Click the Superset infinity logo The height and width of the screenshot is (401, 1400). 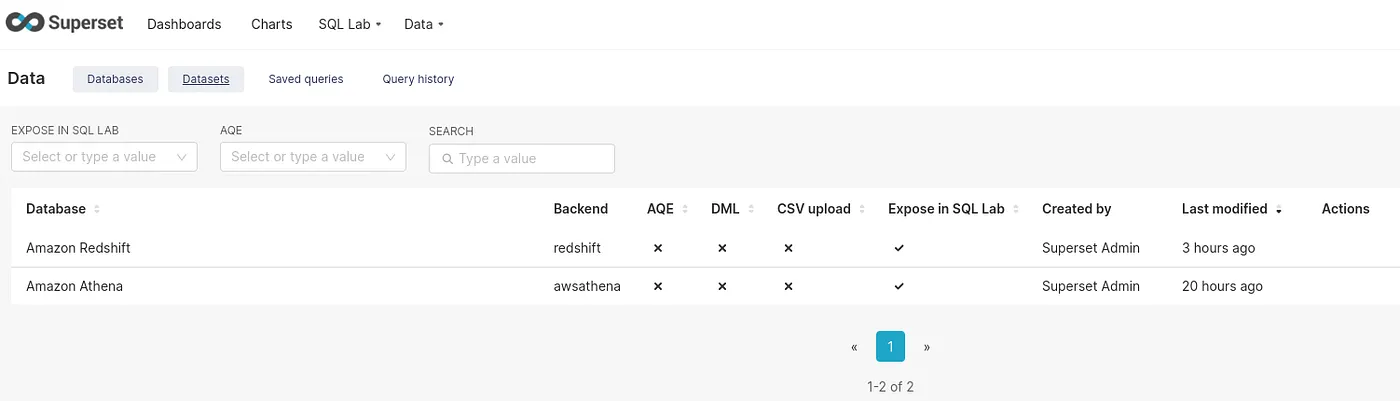click(x=24, y=23)
